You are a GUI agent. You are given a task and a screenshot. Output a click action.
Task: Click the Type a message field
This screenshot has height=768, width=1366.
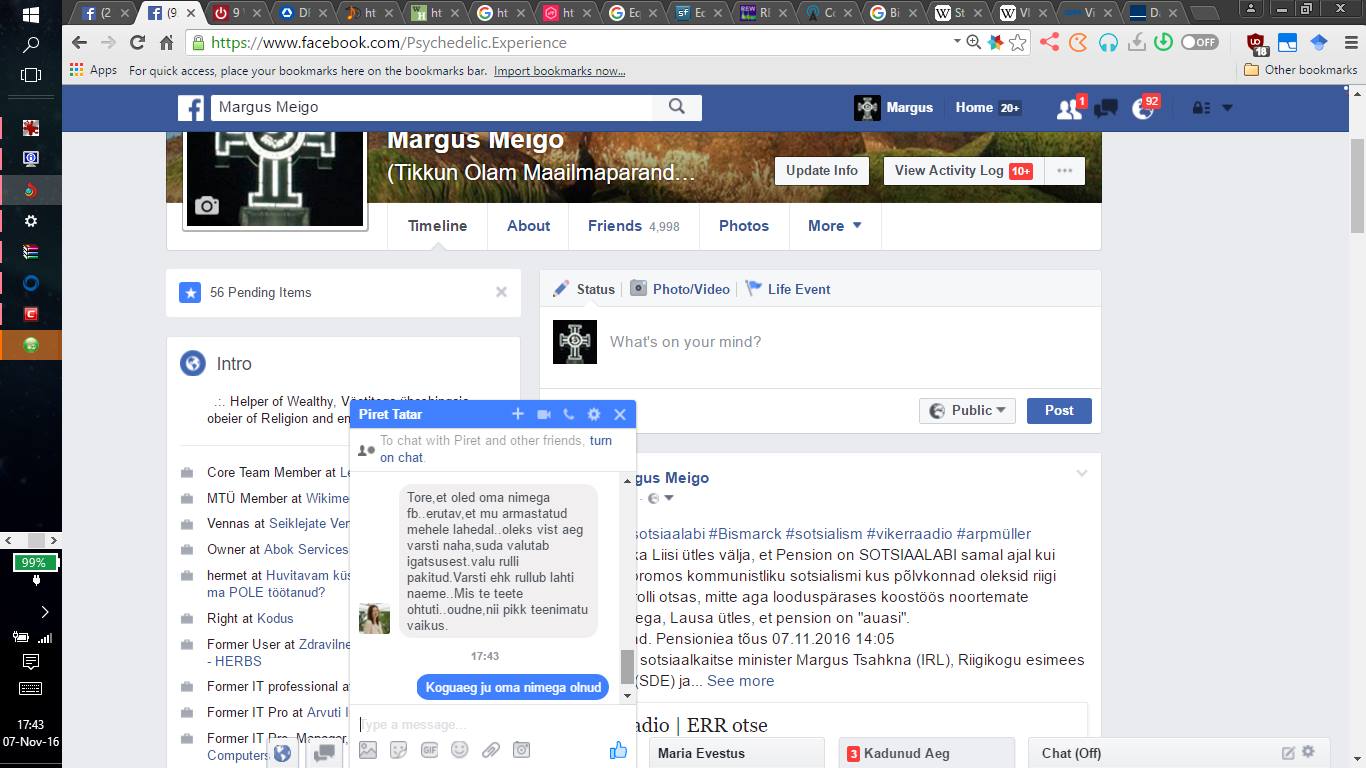(492, 724)
